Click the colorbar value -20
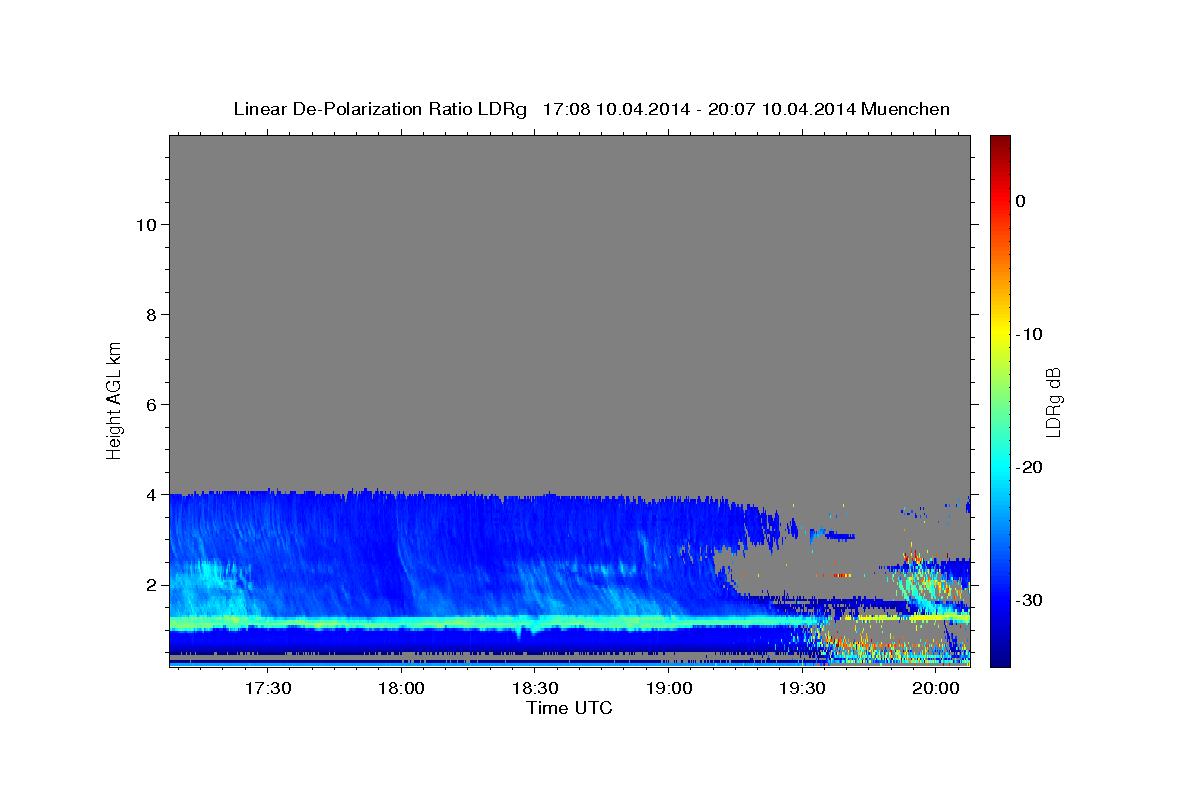 click(1029, 467)
